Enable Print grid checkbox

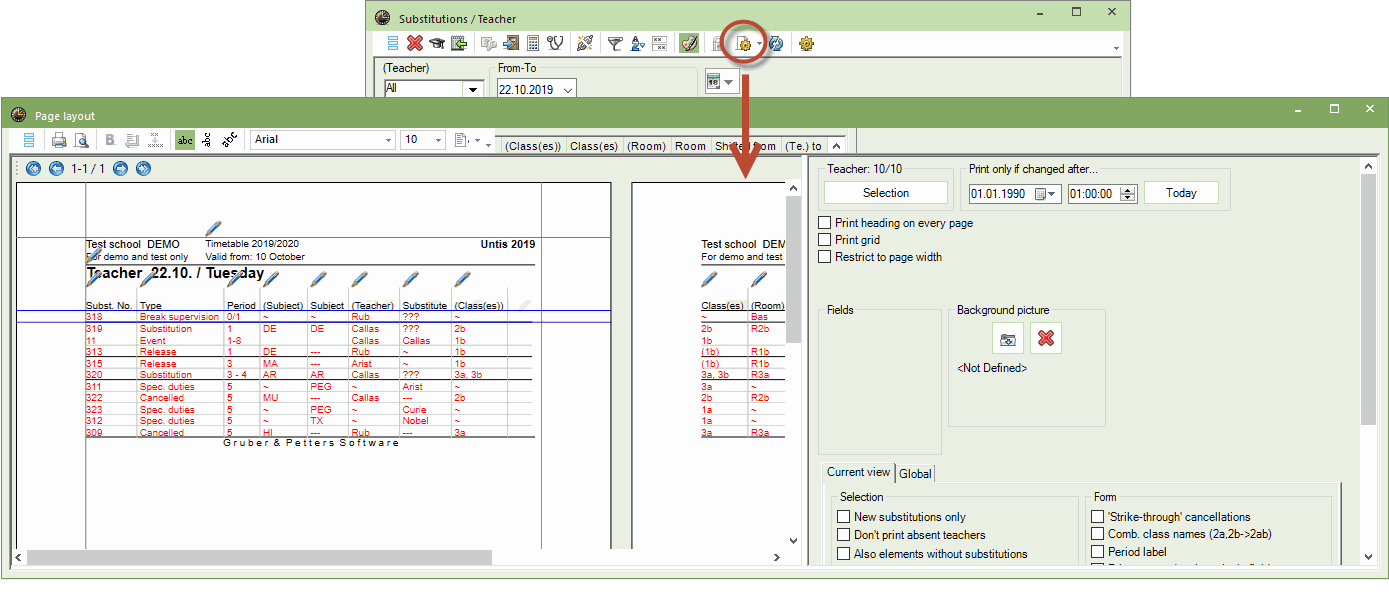[x=825, y=240]
